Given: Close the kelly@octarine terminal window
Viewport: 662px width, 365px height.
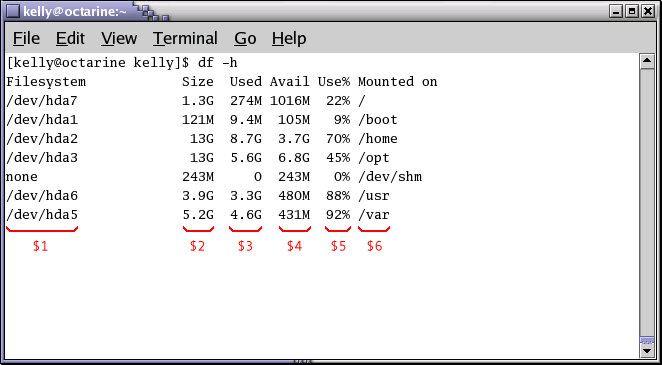Looking at the screenshot, I should pos(647,11).
